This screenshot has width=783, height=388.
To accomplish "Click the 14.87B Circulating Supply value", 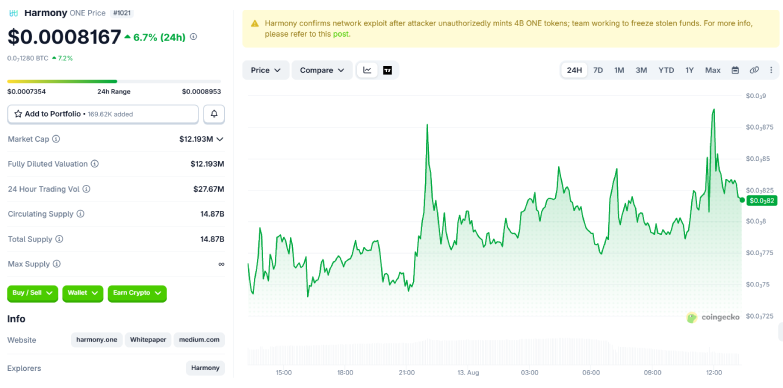I will point(212,214).
